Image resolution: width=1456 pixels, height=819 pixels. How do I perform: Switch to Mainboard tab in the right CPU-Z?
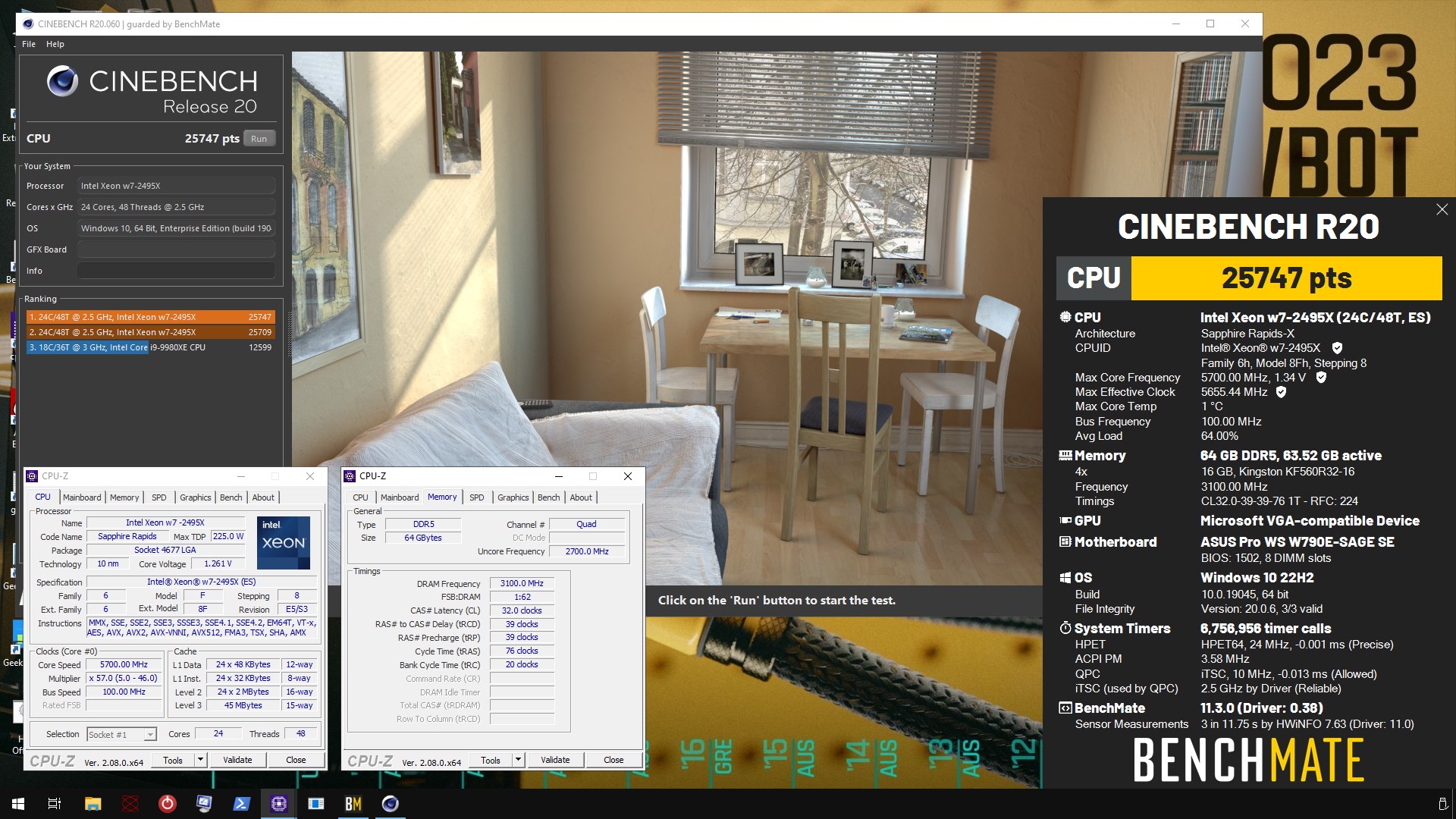point(400,498)
